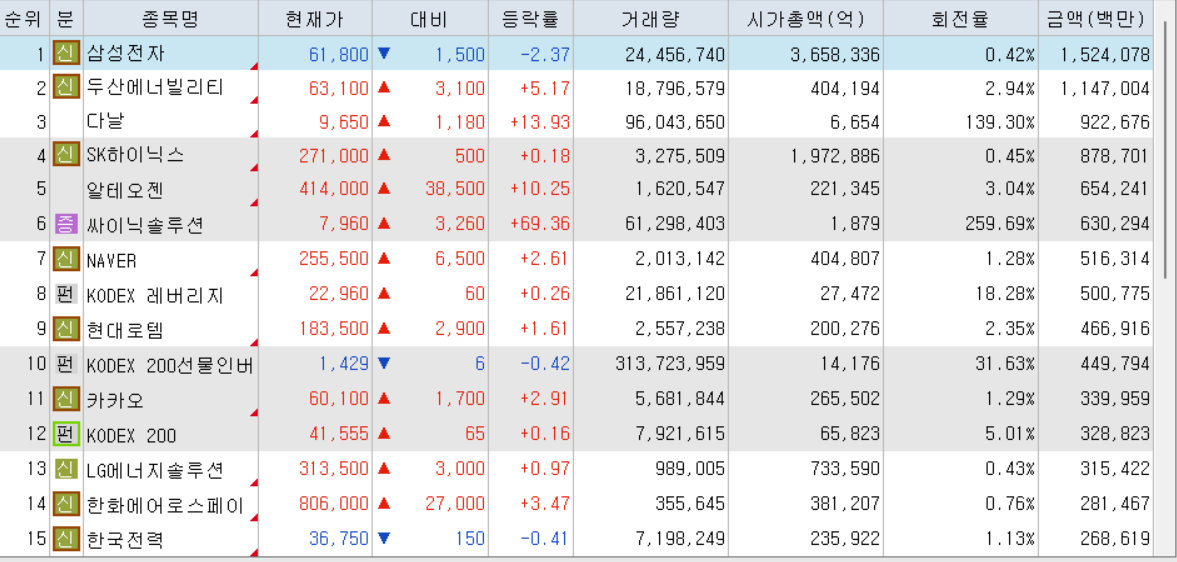Click the blue down arrow in 한국전력 row
The height and width of the screenshot is (562, 1177).
coord(384,539)
